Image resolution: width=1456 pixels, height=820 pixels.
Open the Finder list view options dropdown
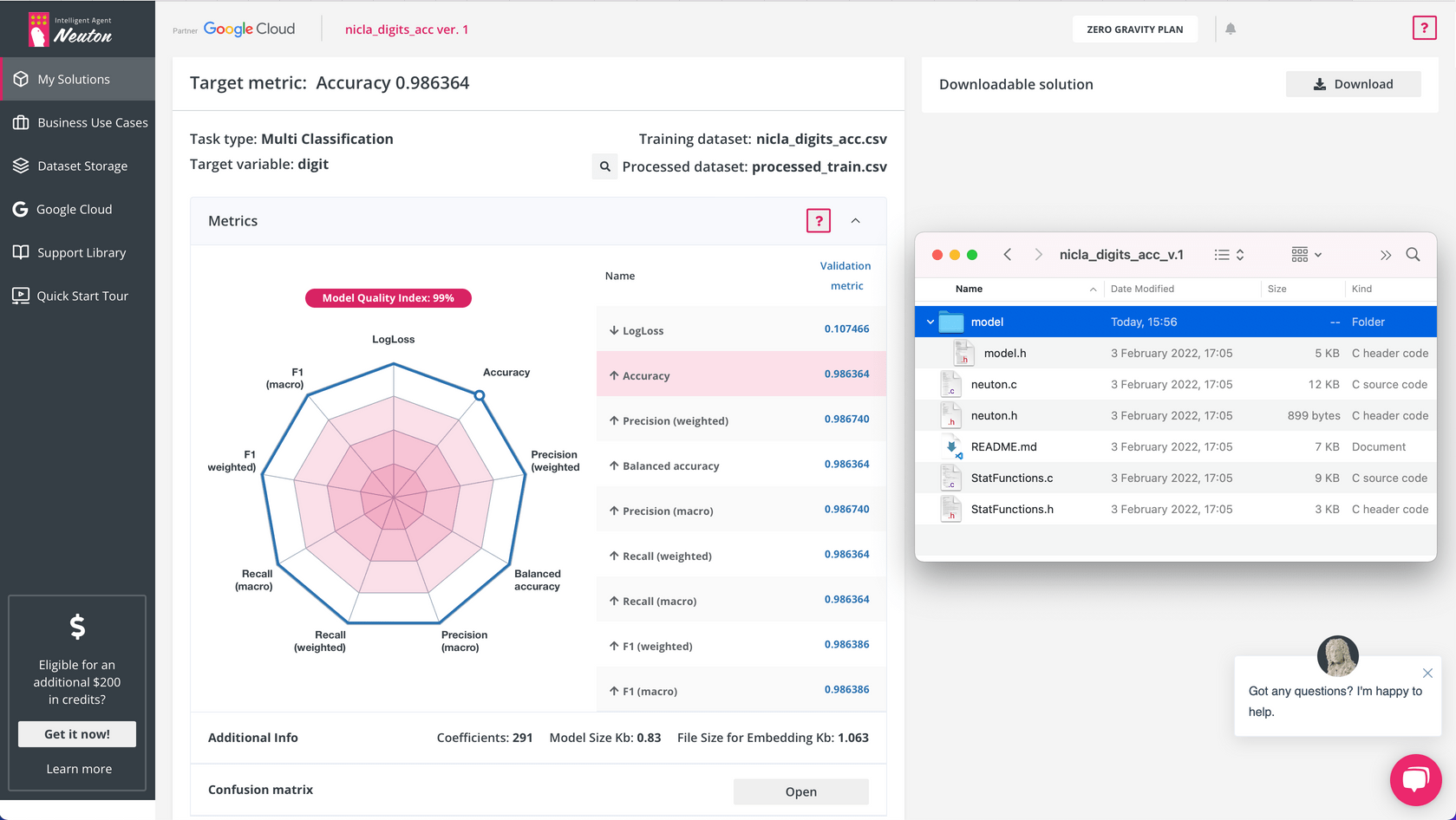(1229, 255)
